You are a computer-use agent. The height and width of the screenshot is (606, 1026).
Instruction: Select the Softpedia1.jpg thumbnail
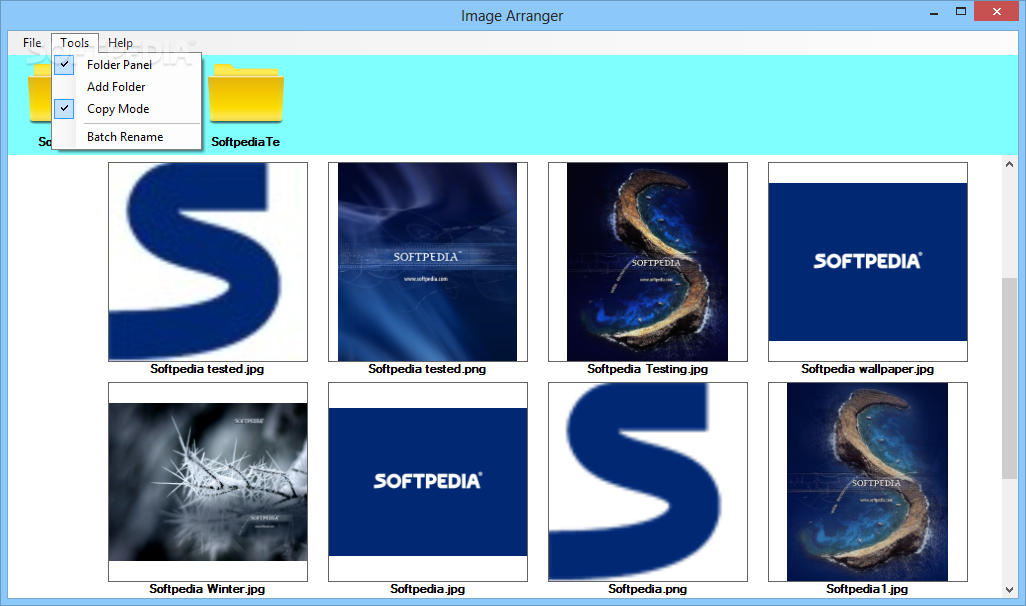coord(867,482)
